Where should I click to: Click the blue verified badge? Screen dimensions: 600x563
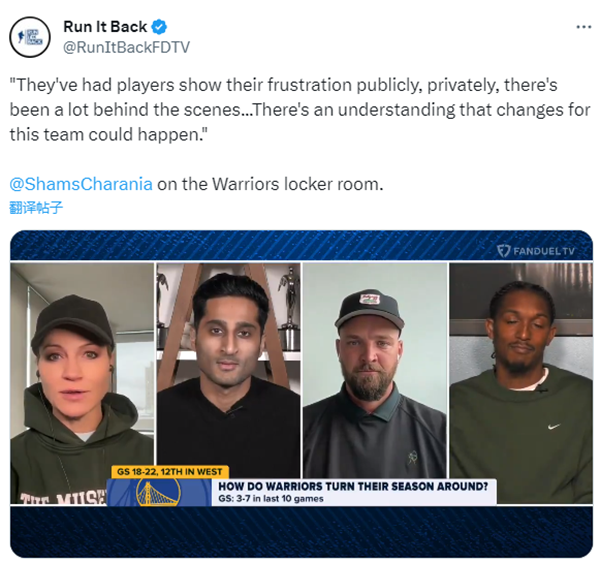(159, 27)
